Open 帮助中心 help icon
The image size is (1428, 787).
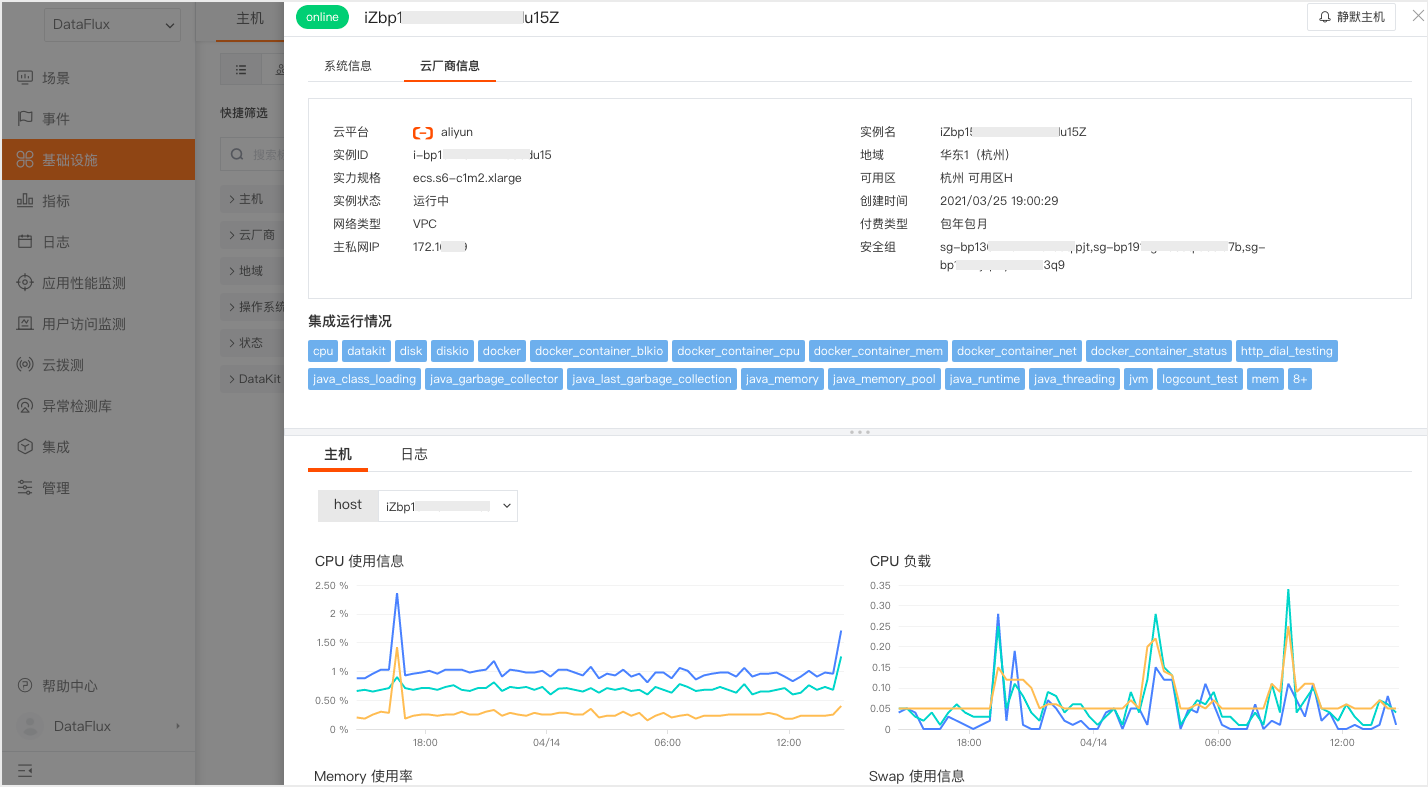[x=26, y=686]
